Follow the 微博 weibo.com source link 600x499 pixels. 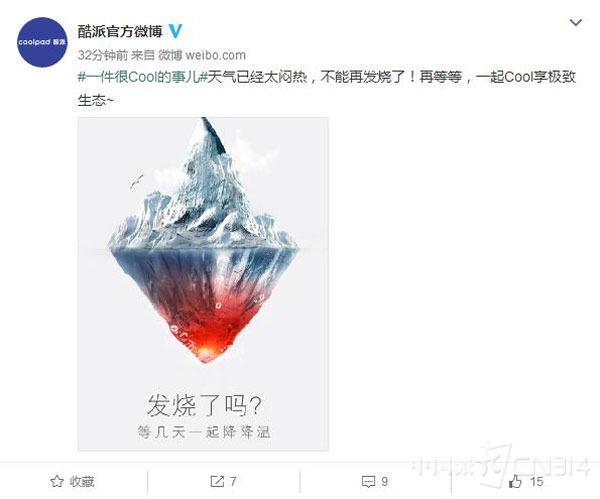pos(202,55)
